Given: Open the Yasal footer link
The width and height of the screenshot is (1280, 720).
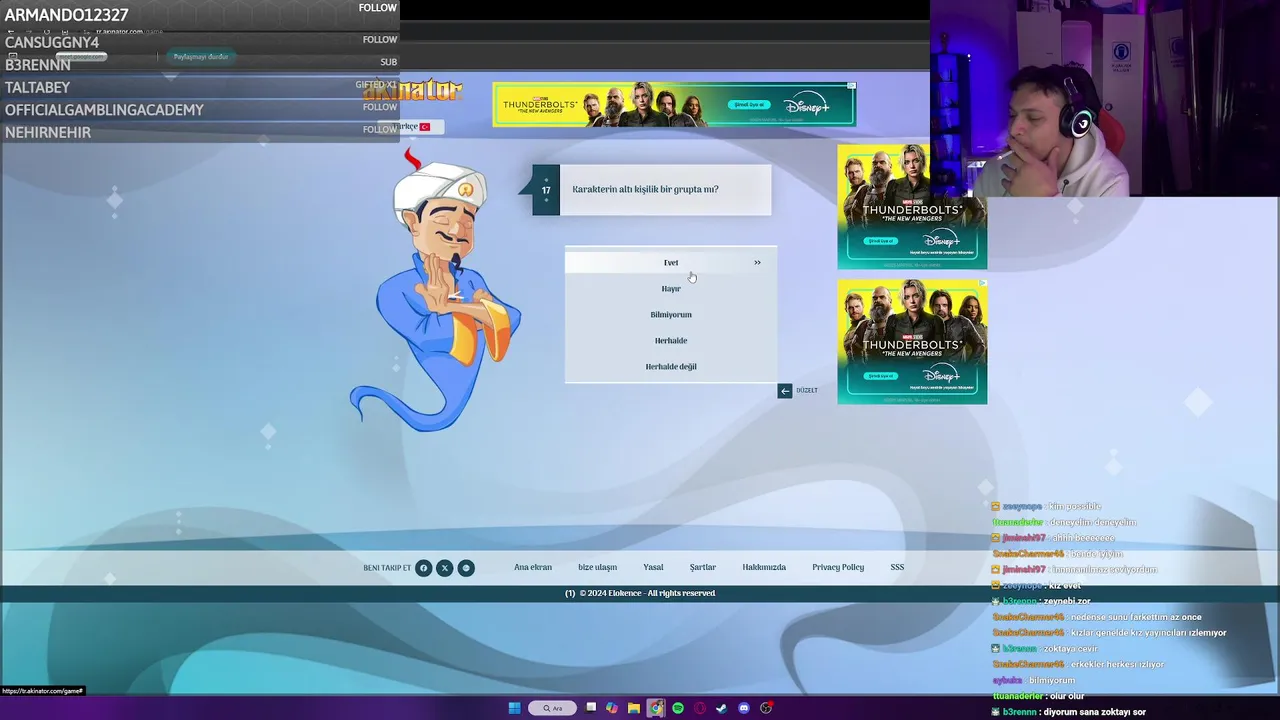Looking at the screenshot, I should pos(653,567).
